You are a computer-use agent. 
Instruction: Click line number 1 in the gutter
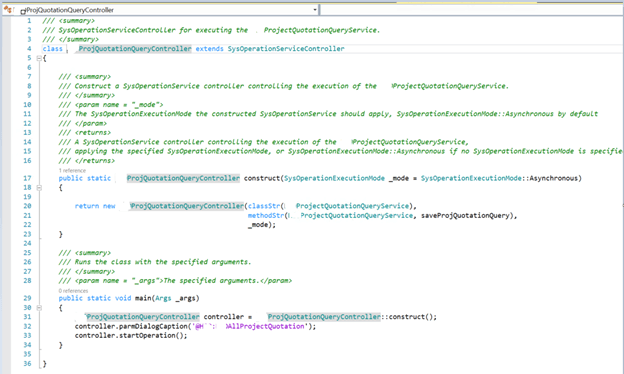pos(29,21)
